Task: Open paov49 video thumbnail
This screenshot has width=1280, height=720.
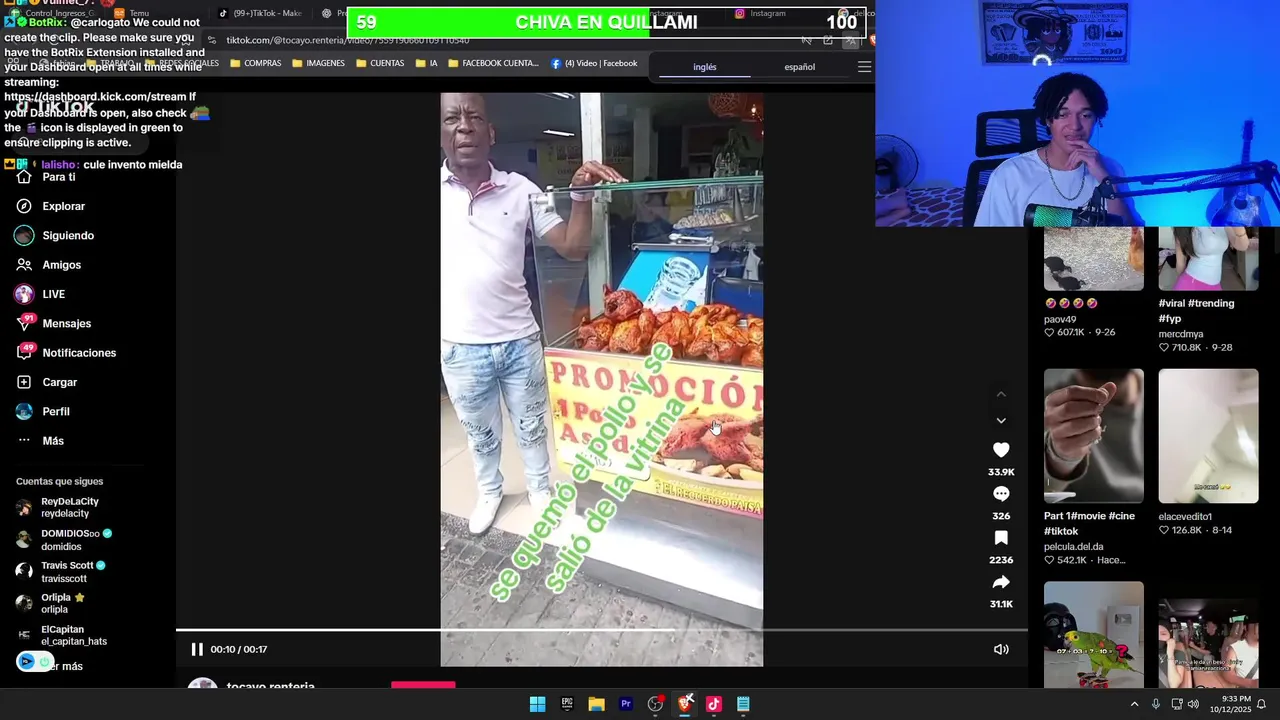Action: coord(1093,258)
